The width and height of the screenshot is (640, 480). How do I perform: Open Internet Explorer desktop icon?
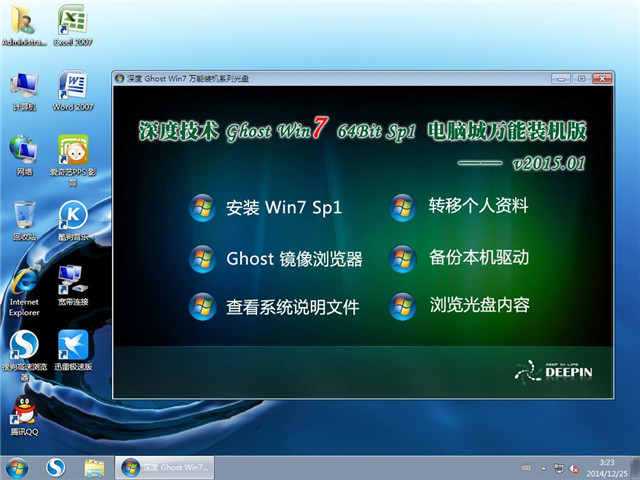[24, 291]
